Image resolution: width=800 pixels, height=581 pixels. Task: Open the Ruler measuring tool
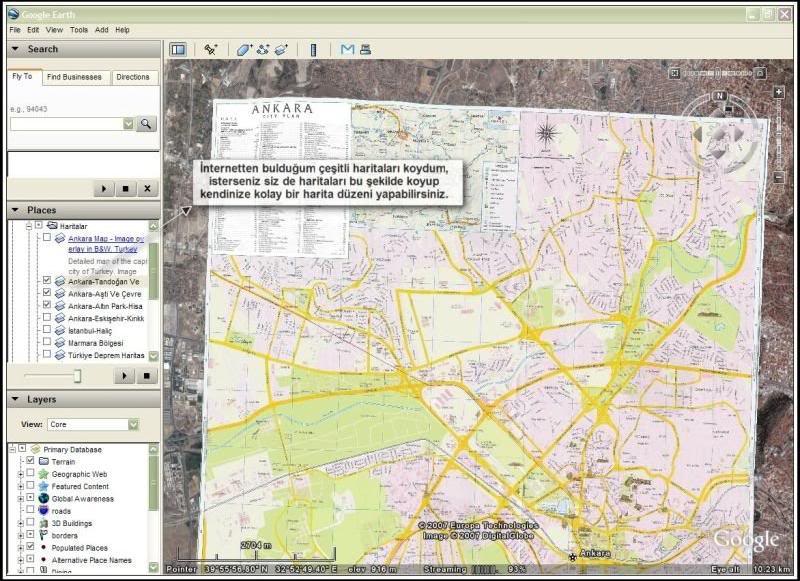313,49
